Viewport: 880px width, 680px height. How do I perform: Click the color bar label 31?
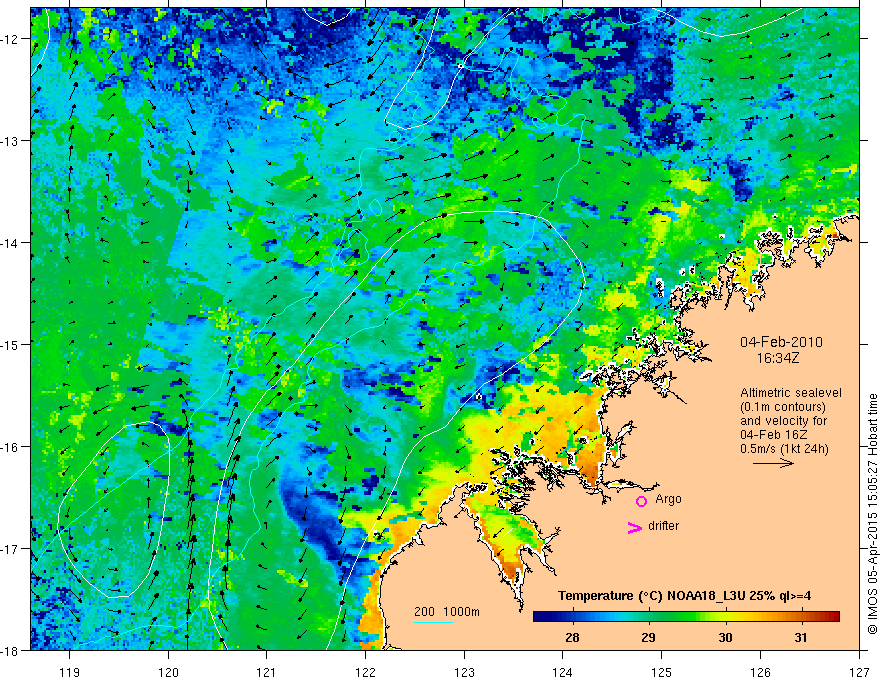[x=801, y=638]
